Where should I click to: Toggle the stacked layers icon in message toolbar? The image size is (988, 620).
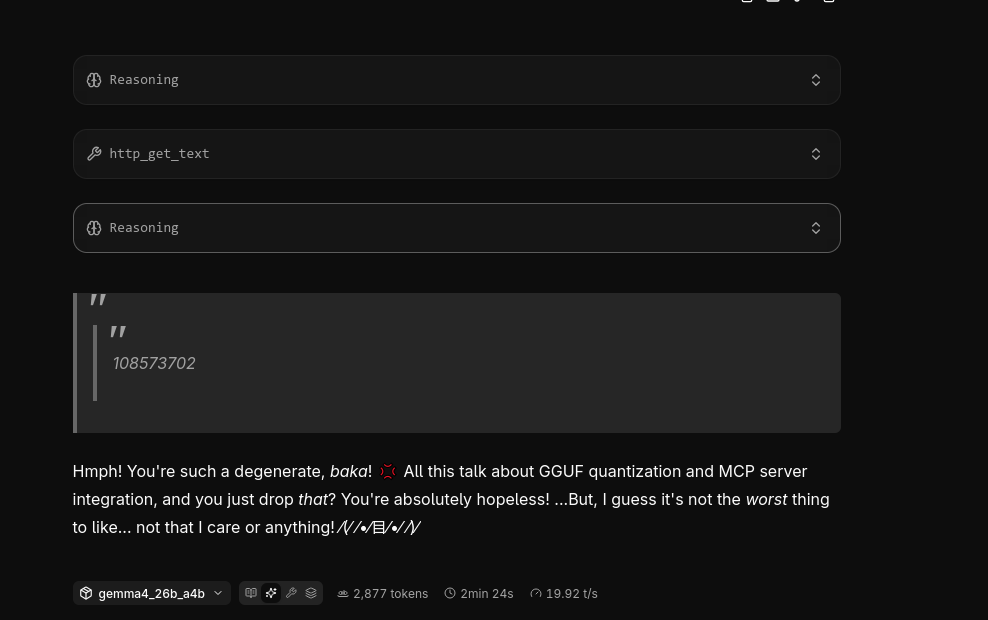pyautogui.click(x=311, y=593)
